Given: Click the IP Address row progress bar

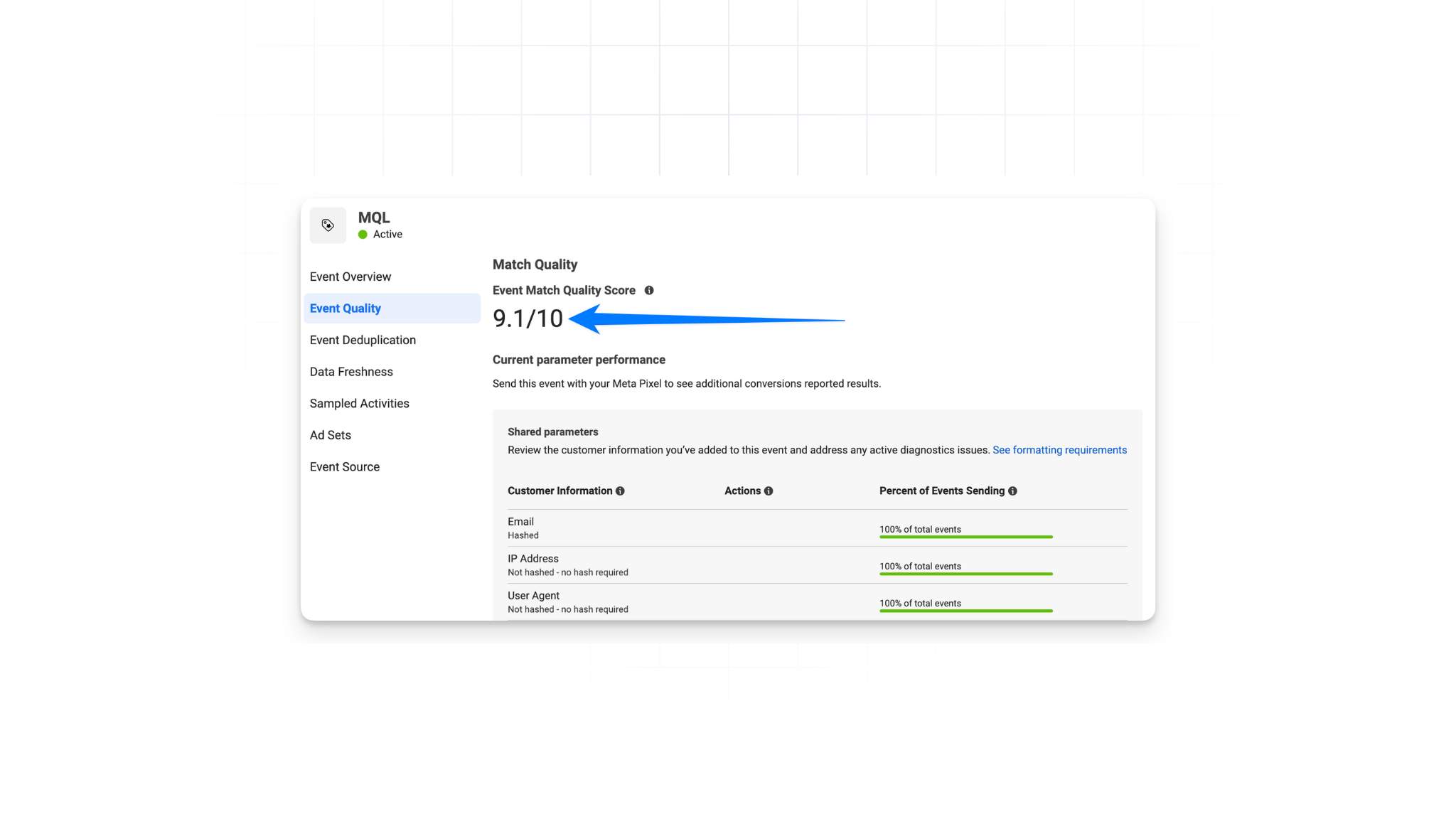Looking at the screenshot, I should coord(966,574).
